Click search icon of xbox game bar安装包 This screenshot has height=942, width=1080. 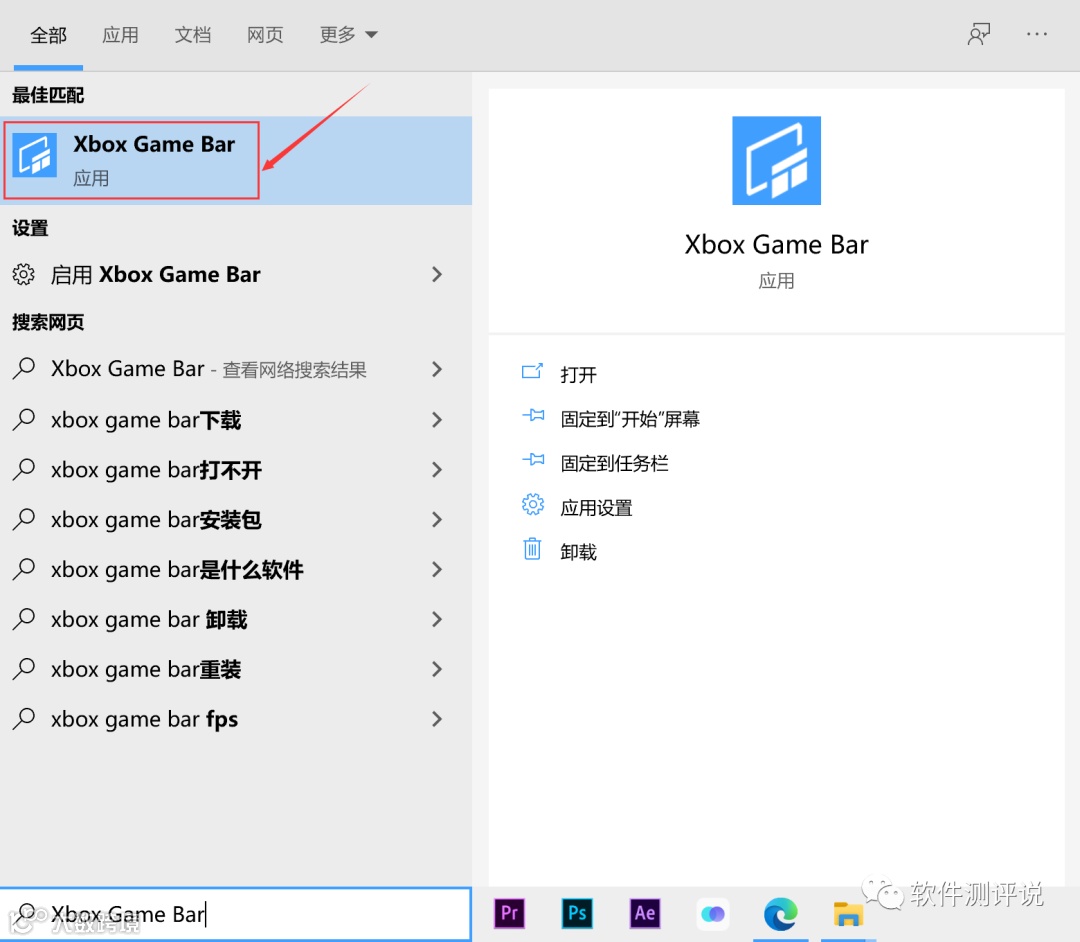coord(24,519)
